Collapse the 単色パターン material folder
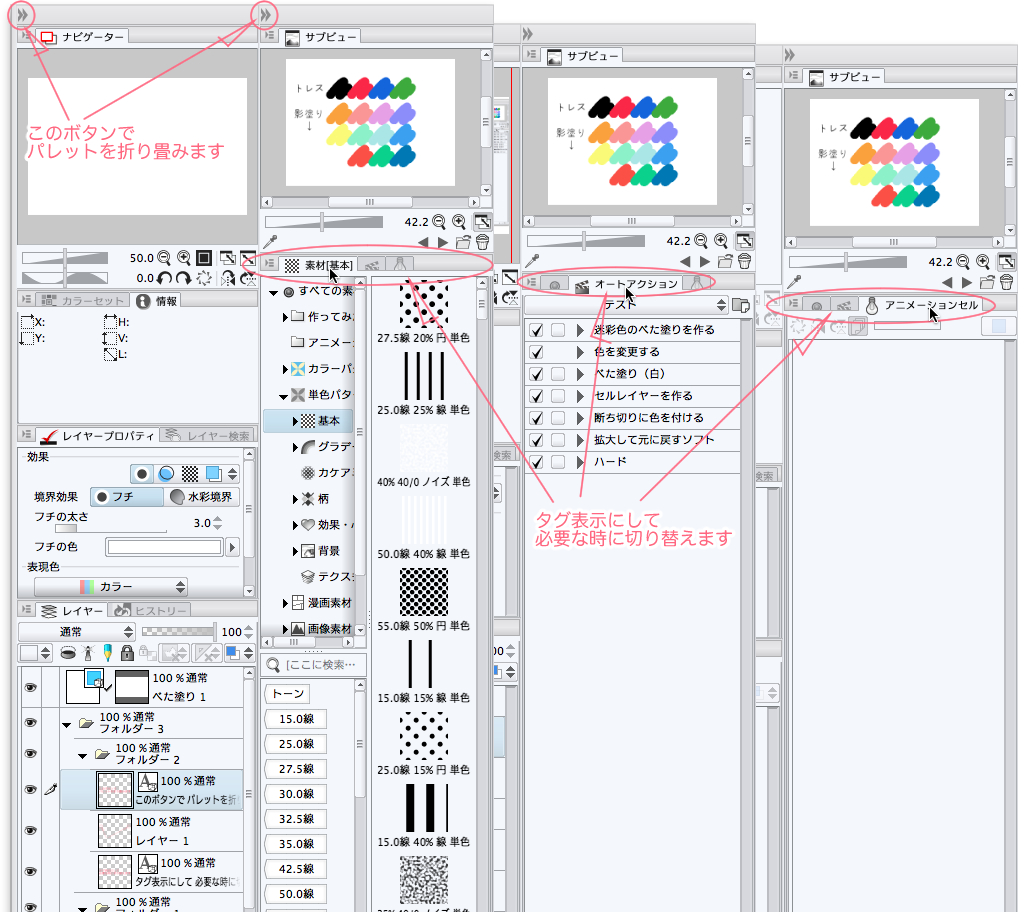This screenshot has width=1027, height=912. point(283,396)
